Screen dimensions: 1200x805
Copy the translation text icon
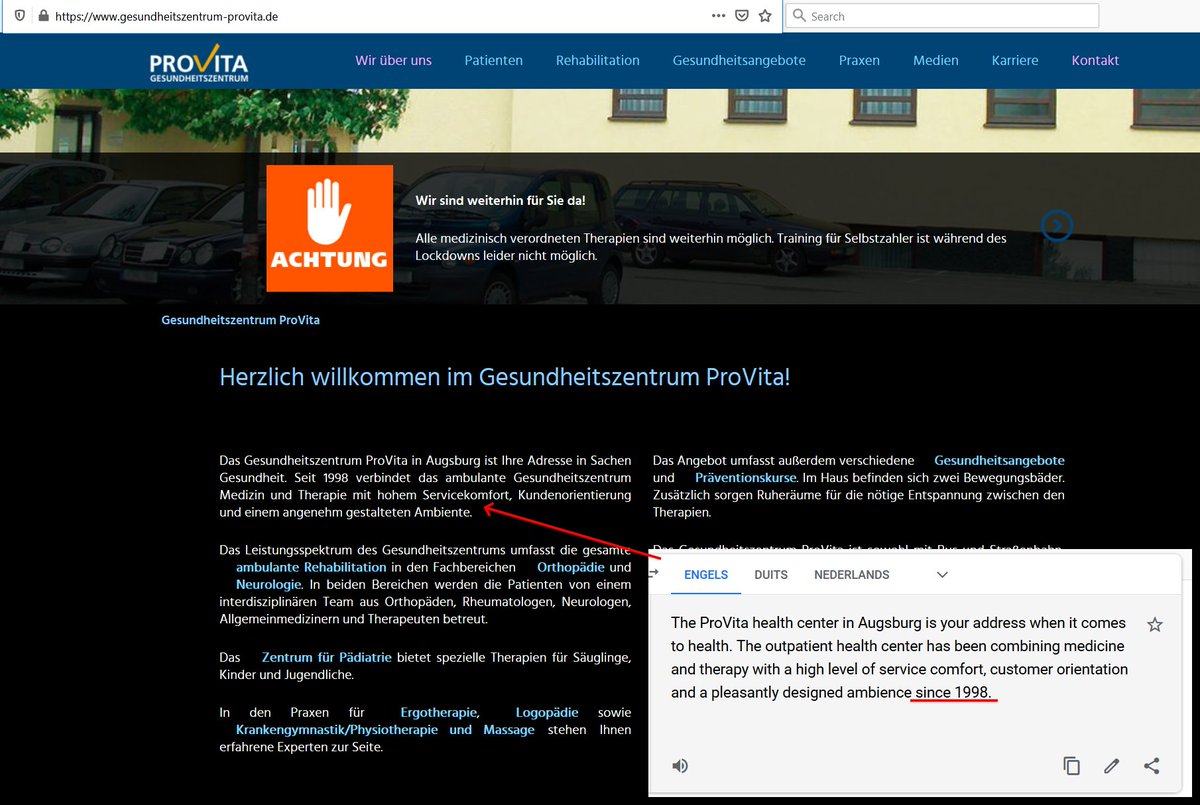[x=1071, y=766]
